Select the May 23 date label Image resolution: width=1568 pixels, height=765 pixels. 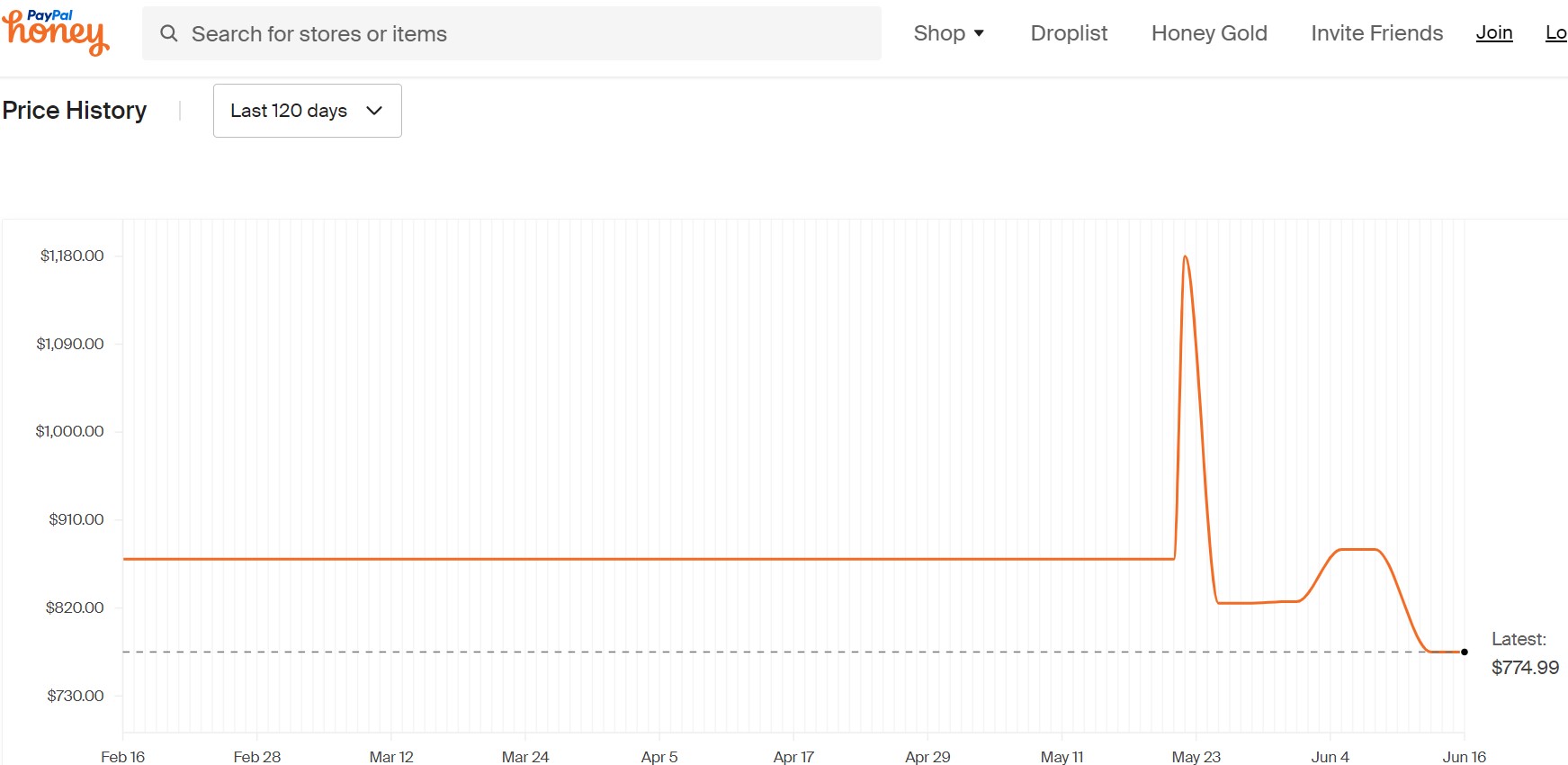click(x=1196, y=757)
